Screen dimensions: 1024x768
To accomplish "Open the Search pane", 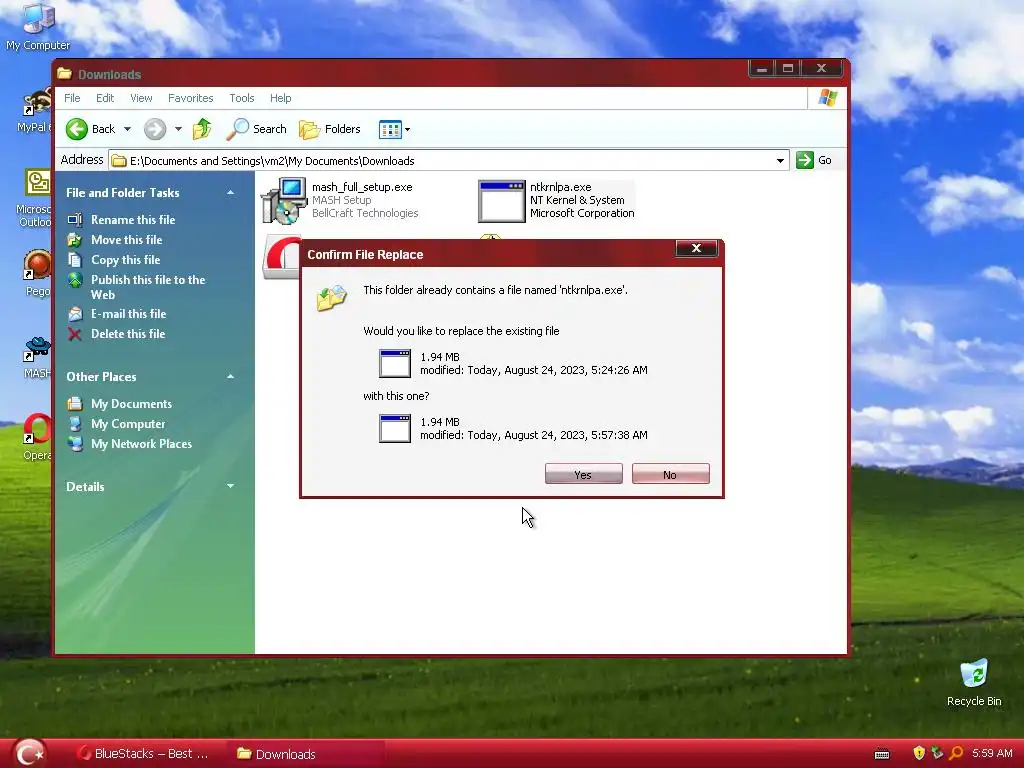I will pyautogui.click(x=256, y=129).
